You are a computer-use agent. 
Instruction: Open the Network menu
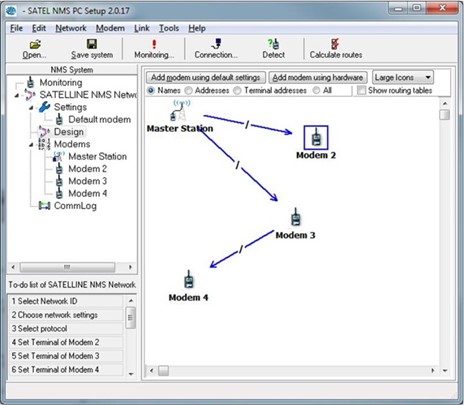(x=71, y=28)
